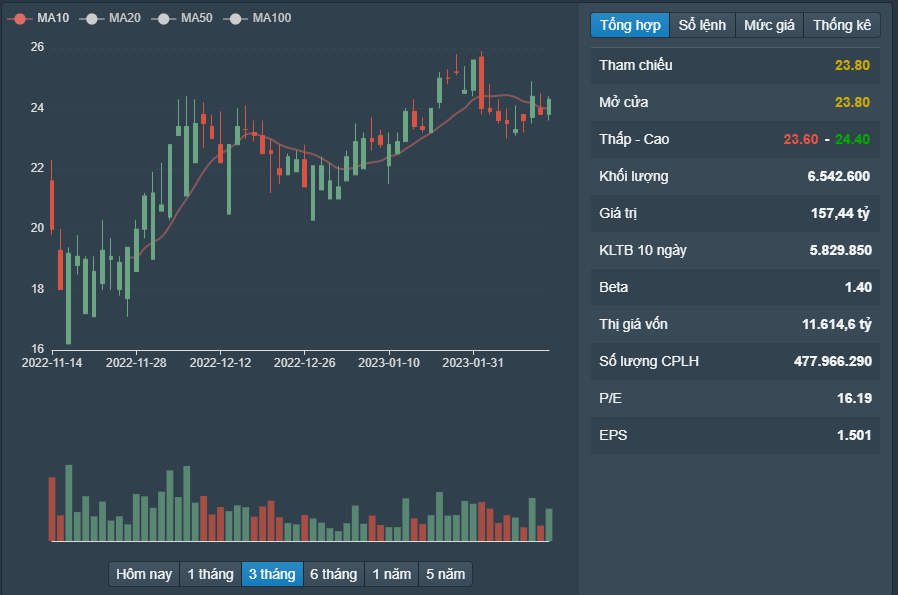
Task: Select the Hôm nay time range
Action: [x=144, y=574]
